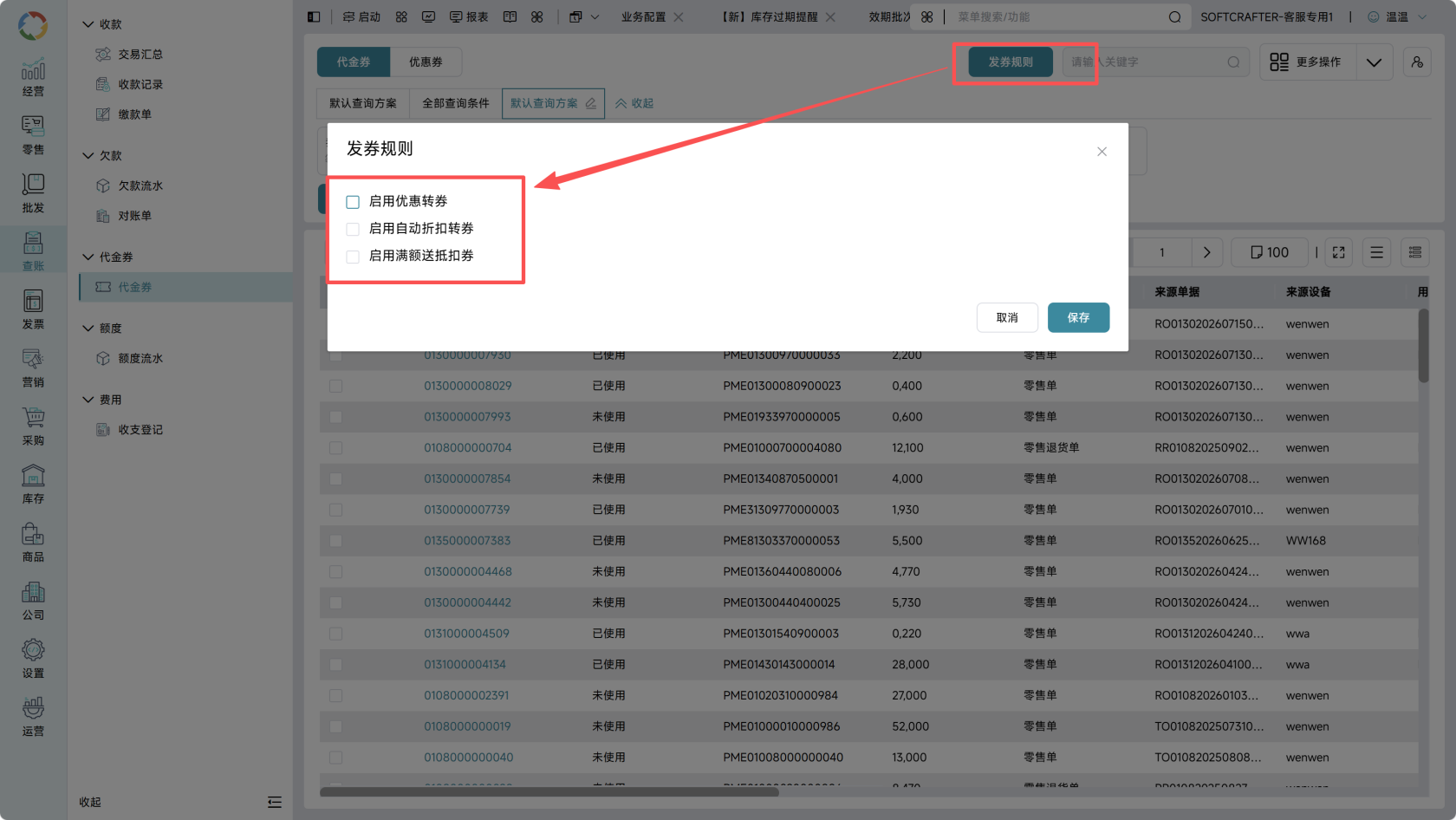Click the 发券规则 button
This screenshot has height=820, width=1456.
pyautogui.click(x=1011, y=62)
